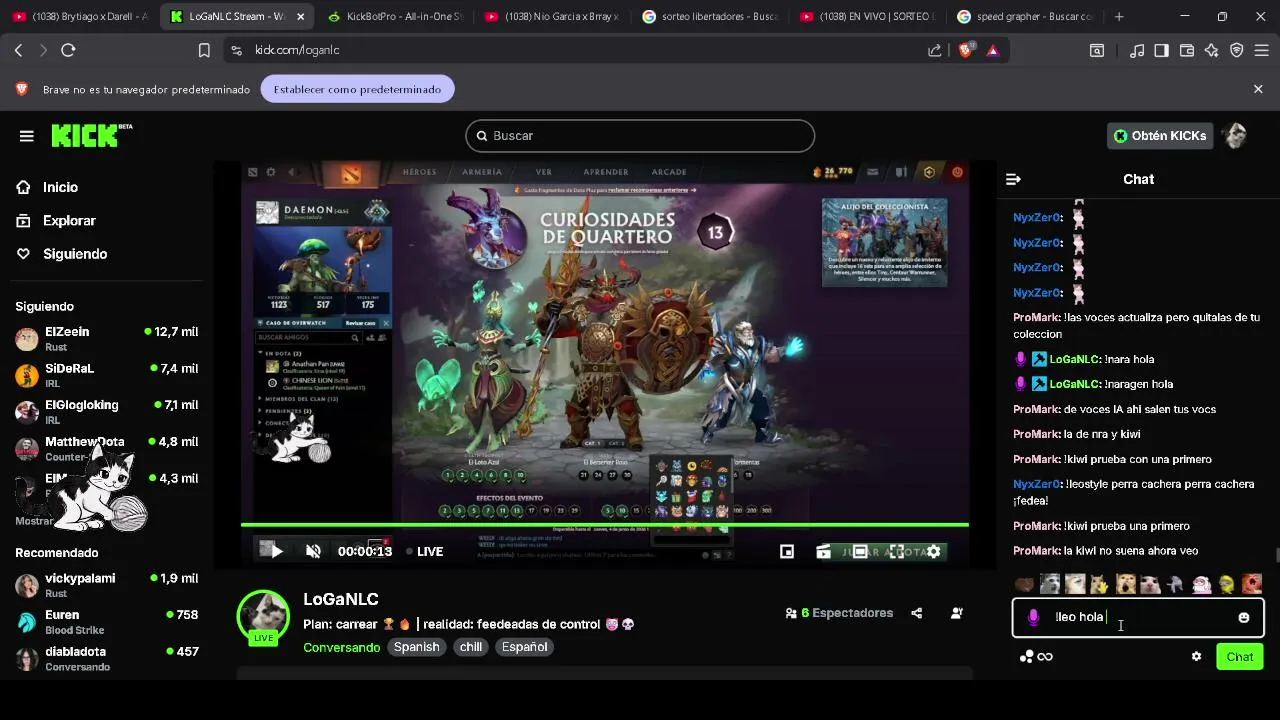Switch to sorteo libertadores tab

[x=709, y=17]
